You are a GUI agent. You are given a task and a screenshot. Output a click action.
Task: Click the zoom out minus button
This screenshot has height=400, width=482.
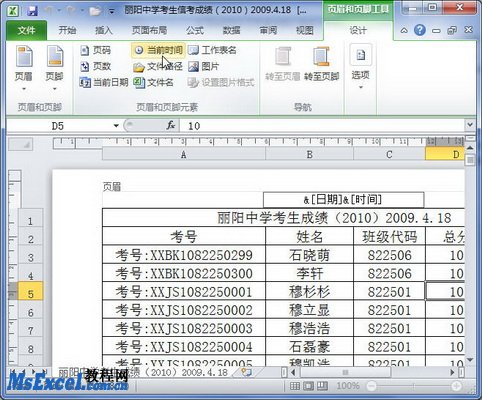[371, 386]
